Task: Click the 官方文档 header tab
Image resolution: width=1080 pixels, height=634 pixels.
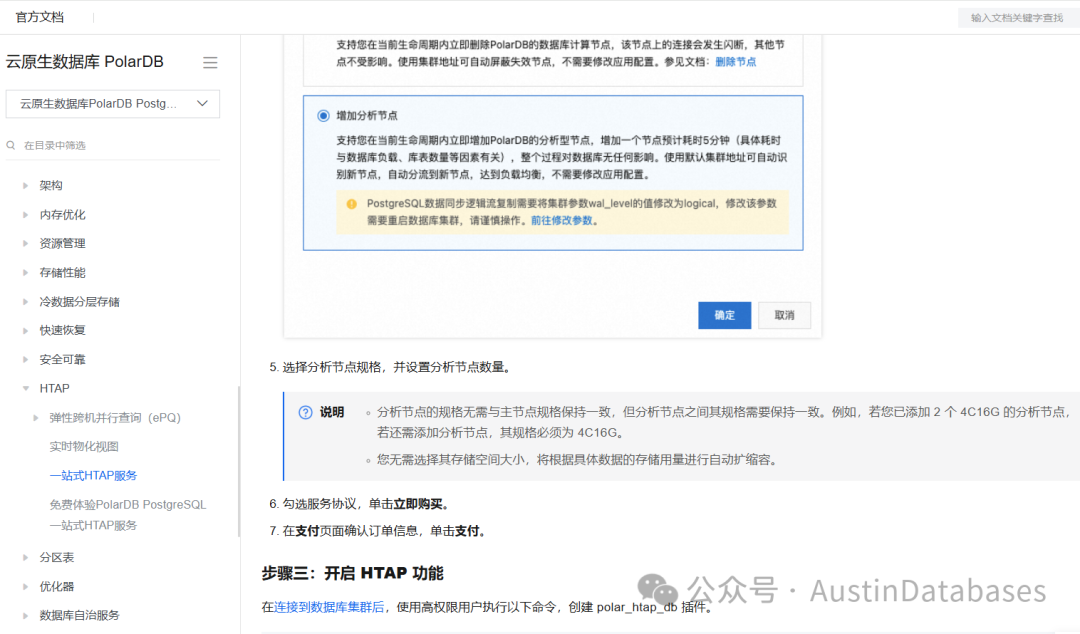Action: click(x=40, y=17)
